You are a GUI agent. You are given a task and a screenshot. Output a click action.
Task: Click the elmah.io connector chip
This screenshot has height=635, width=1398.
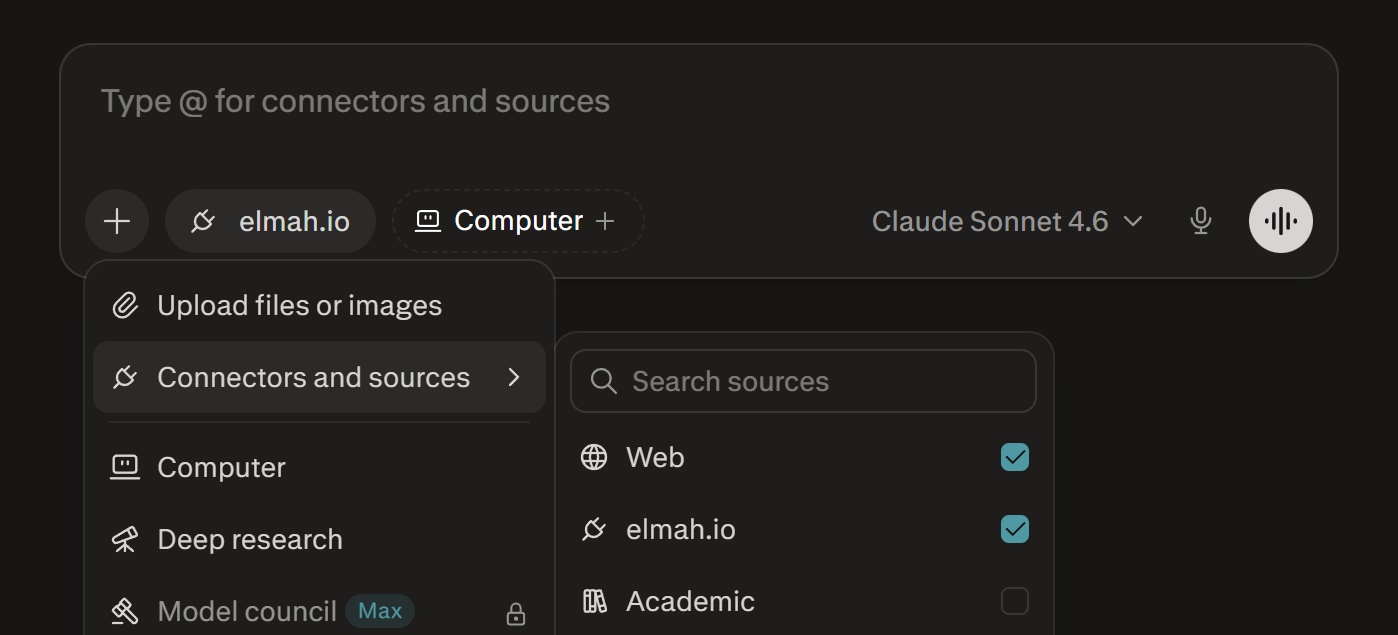pyautogui.click(x=270, y=221)
